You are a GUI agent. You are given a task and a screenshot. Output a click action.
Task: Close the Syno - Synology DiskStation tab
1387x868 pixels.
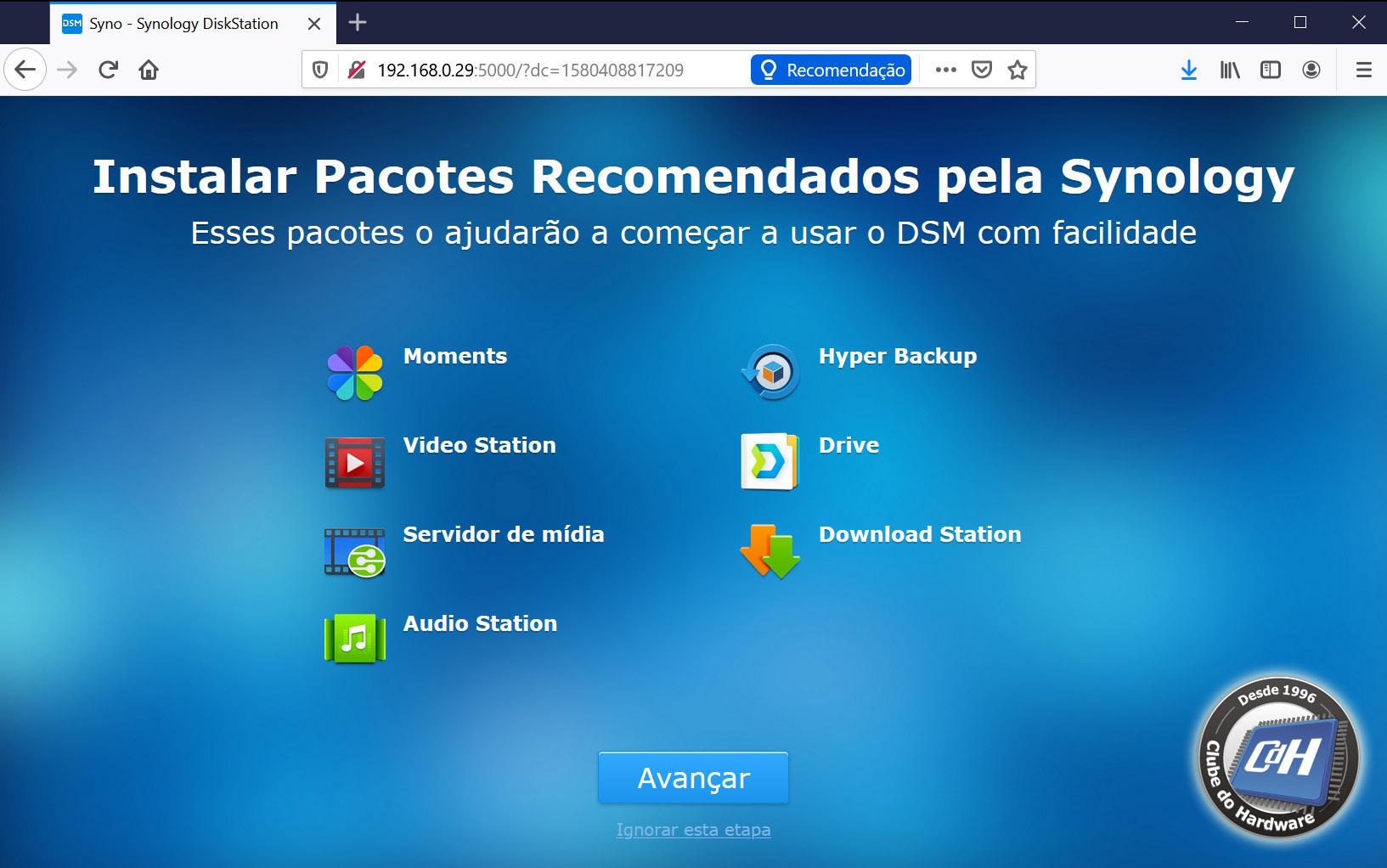(x=314, y=24)
